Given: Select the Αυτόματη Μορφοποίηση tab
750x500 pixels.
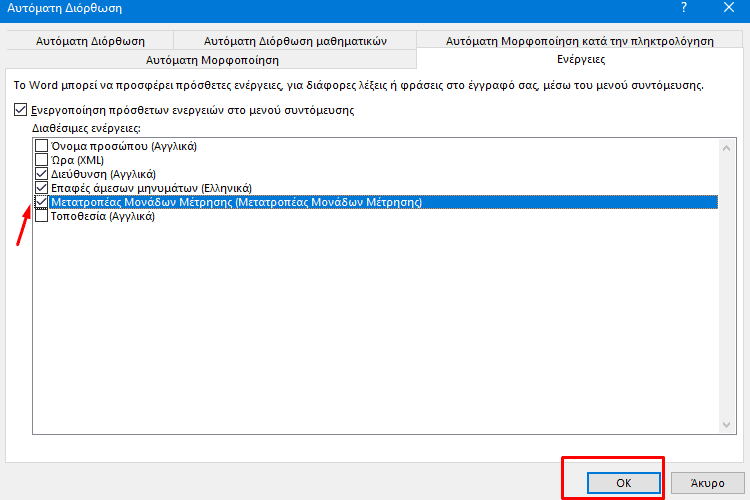Looking at the screenshot, I should click(212, 60).
